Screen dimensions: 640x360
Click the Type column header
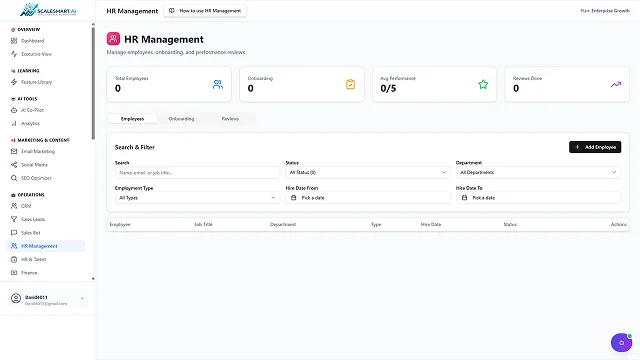[376, 224]
